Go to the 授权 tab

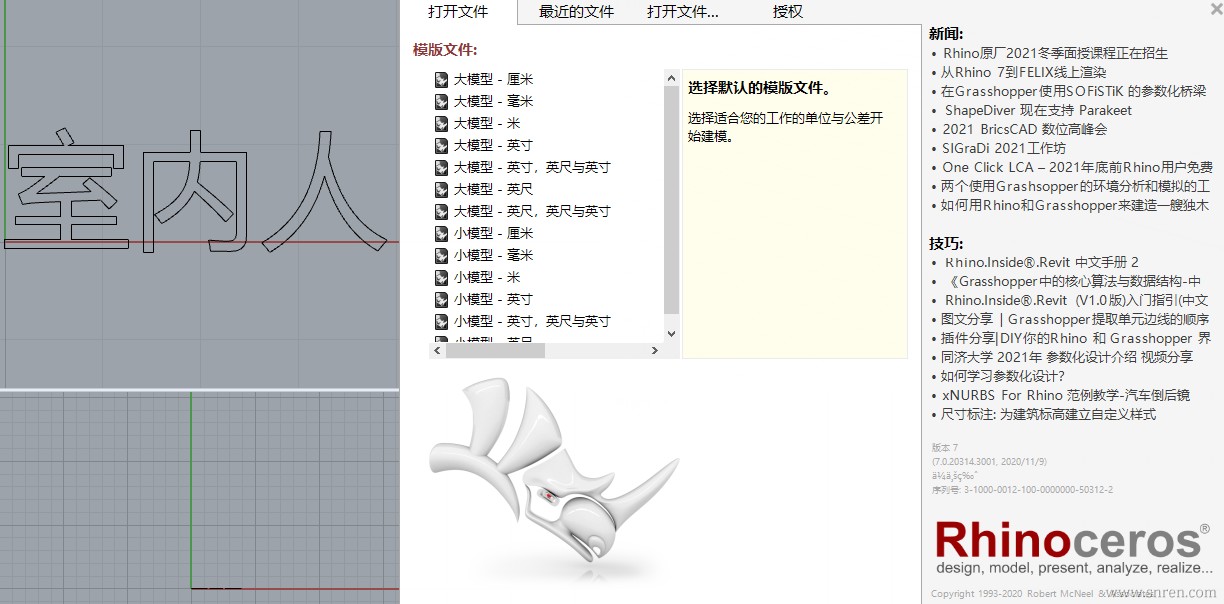pos(788,12)
